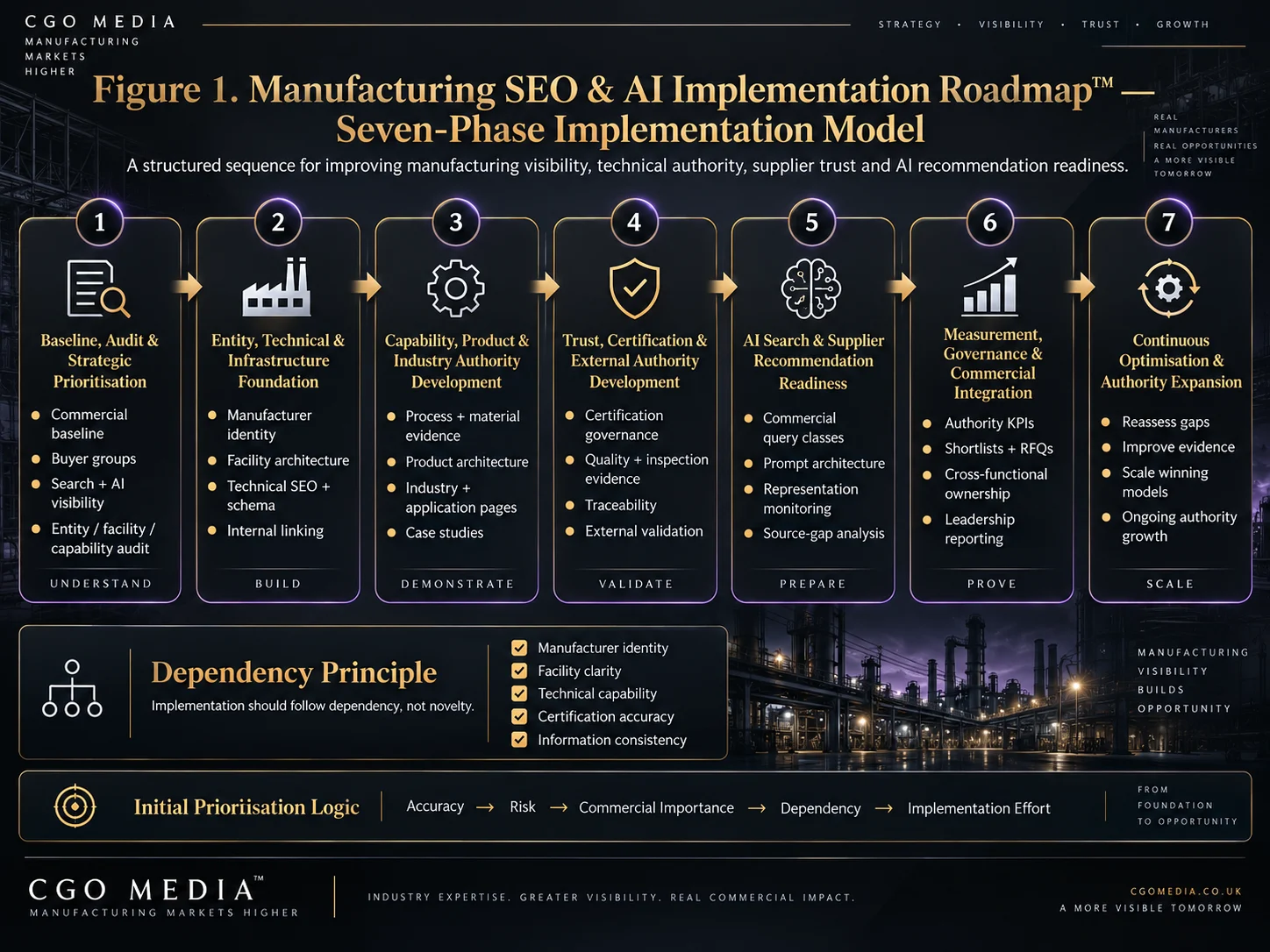Screen dimensions: 1270x952
Task: Click Implementation Effort in the flow
Action: tap(979, 808)
